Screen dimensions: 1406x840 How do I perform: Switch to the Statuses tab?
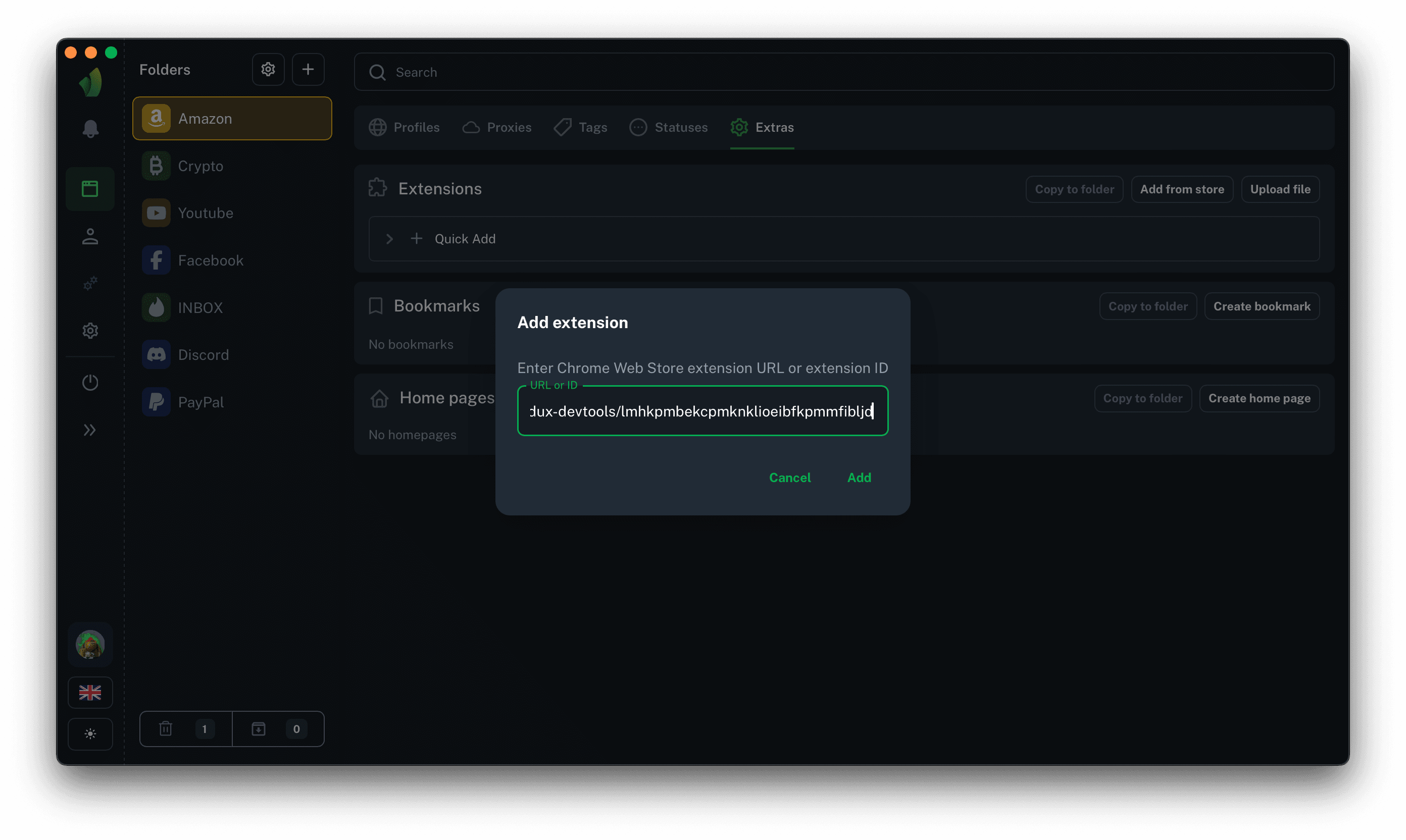(669, 127)
